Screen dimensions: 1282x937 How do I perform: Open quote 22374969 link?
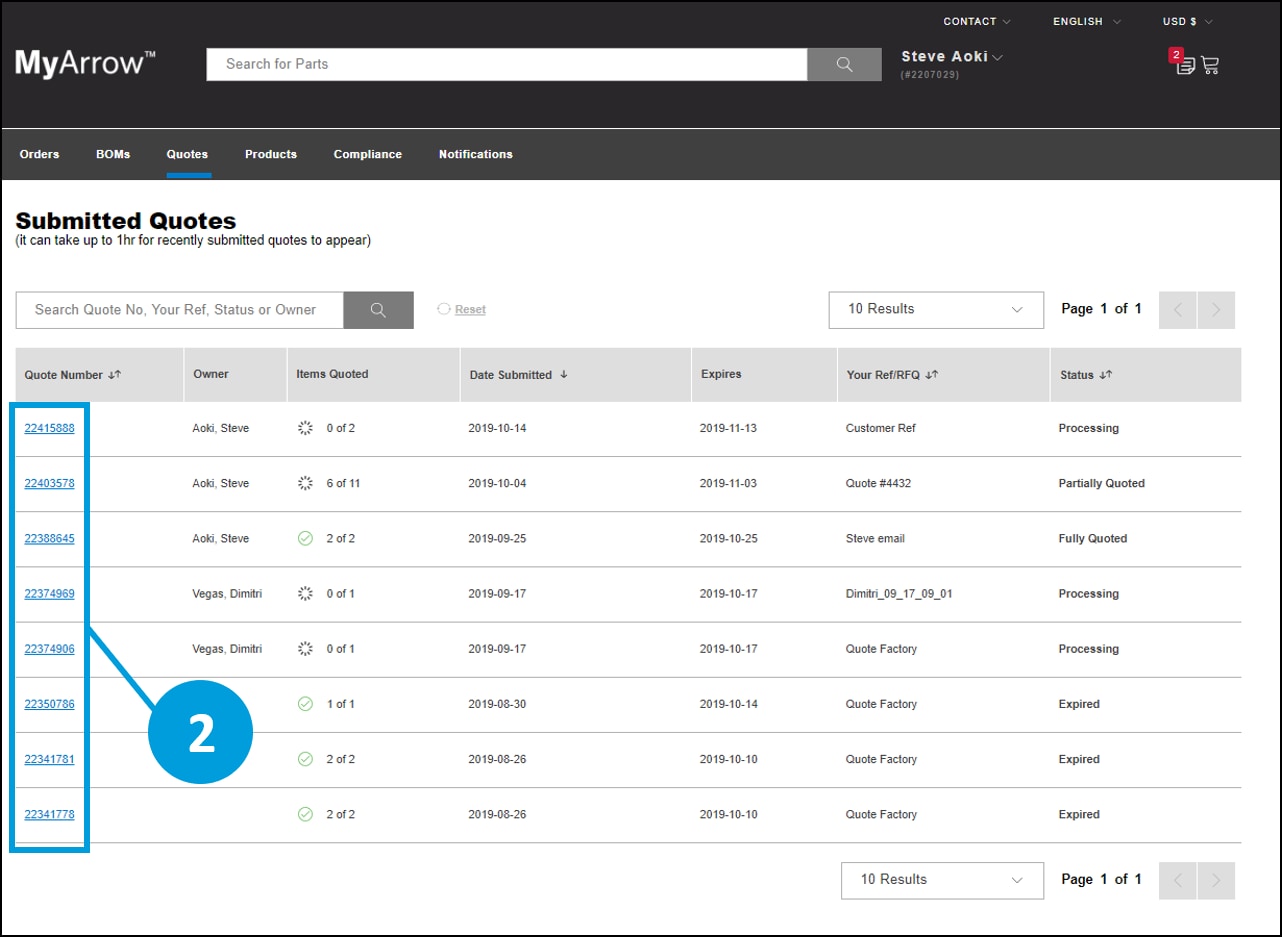point(49,593)
